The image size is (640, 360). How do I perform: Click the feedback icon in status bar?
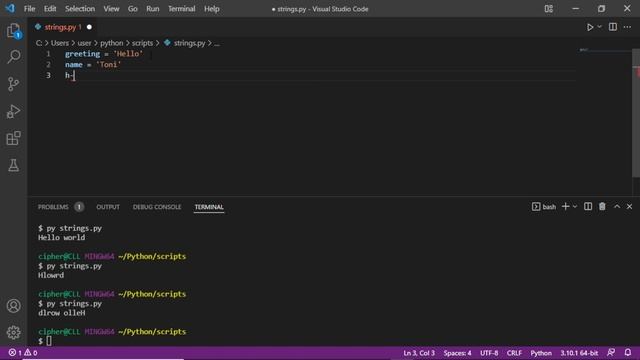[x=611, y=352]
